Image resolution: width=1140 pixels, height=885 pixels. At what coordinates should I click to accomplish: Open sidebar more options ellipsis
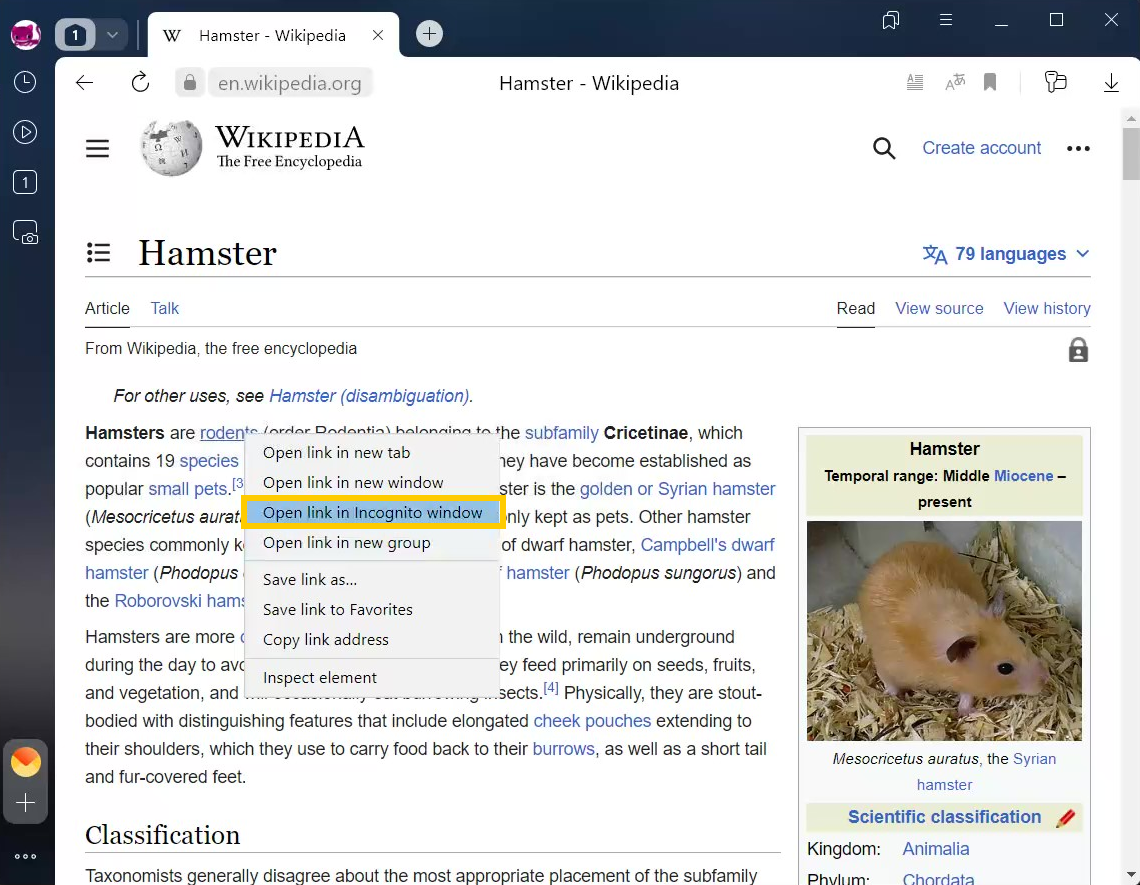point(25,857)
